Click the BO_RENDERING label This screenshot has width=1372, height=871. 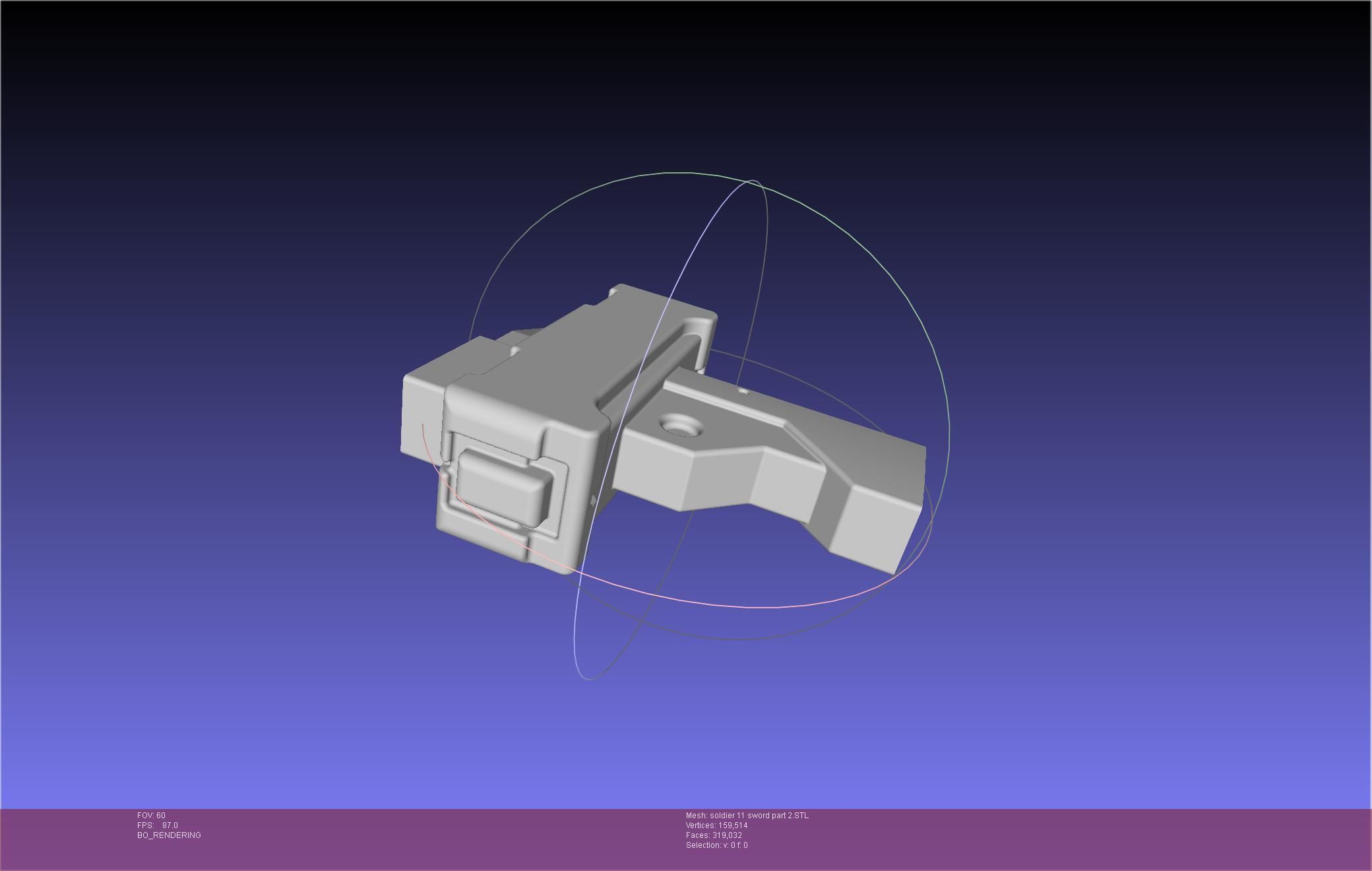169,835
